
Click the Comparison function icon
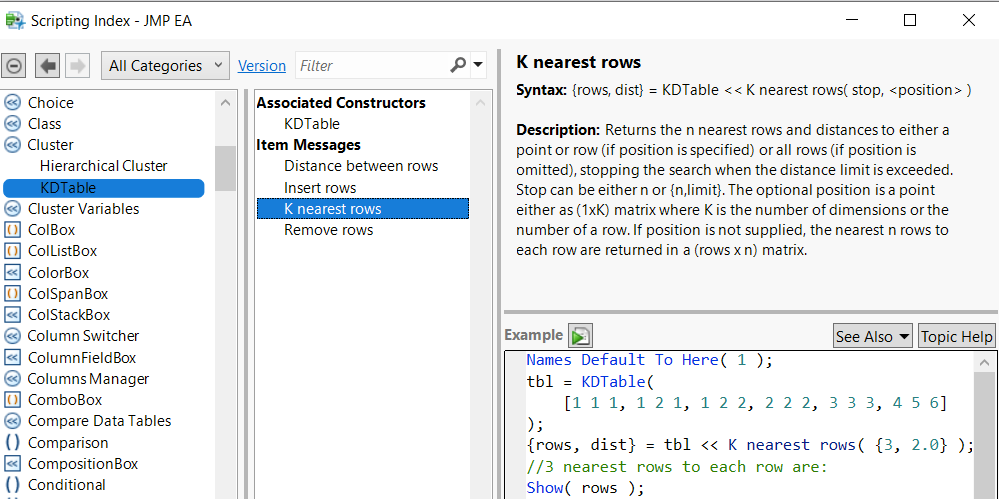[x=12, y=442]
